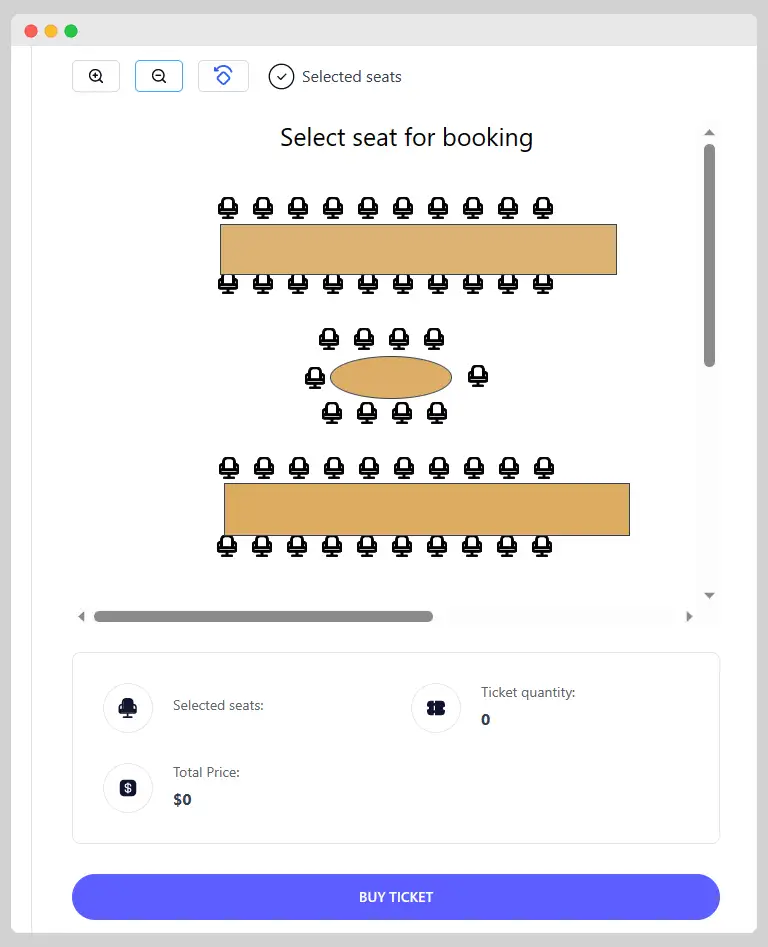The width and height of the screenshot is (768, 947).
Task: Select the leftmost seat above the top table
Action: click(227, 207)
